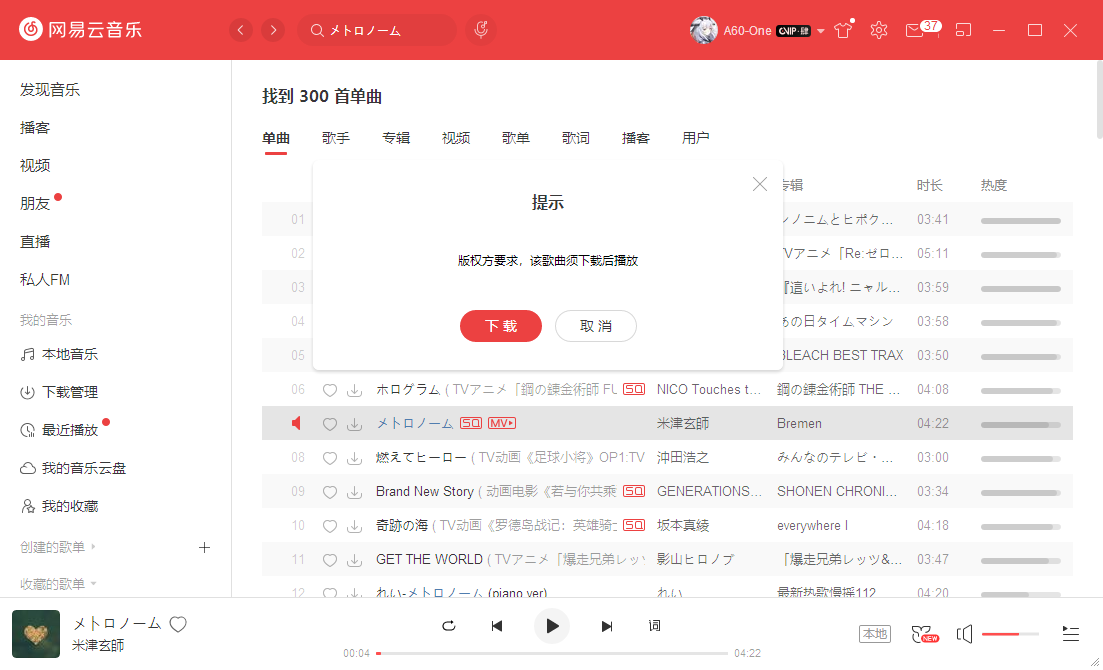Download the song 燃えてヒーロー
Viewport: 1103px width, 670px height.
[355, 457]
